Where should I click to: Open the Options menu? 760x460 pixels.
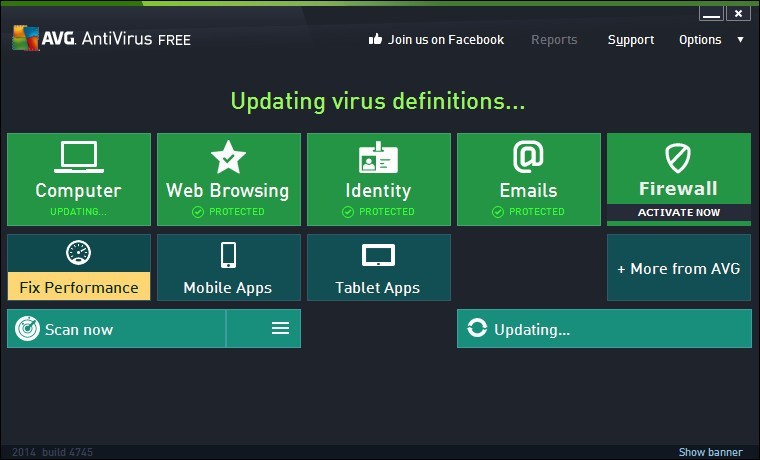[x=700, y=40]
